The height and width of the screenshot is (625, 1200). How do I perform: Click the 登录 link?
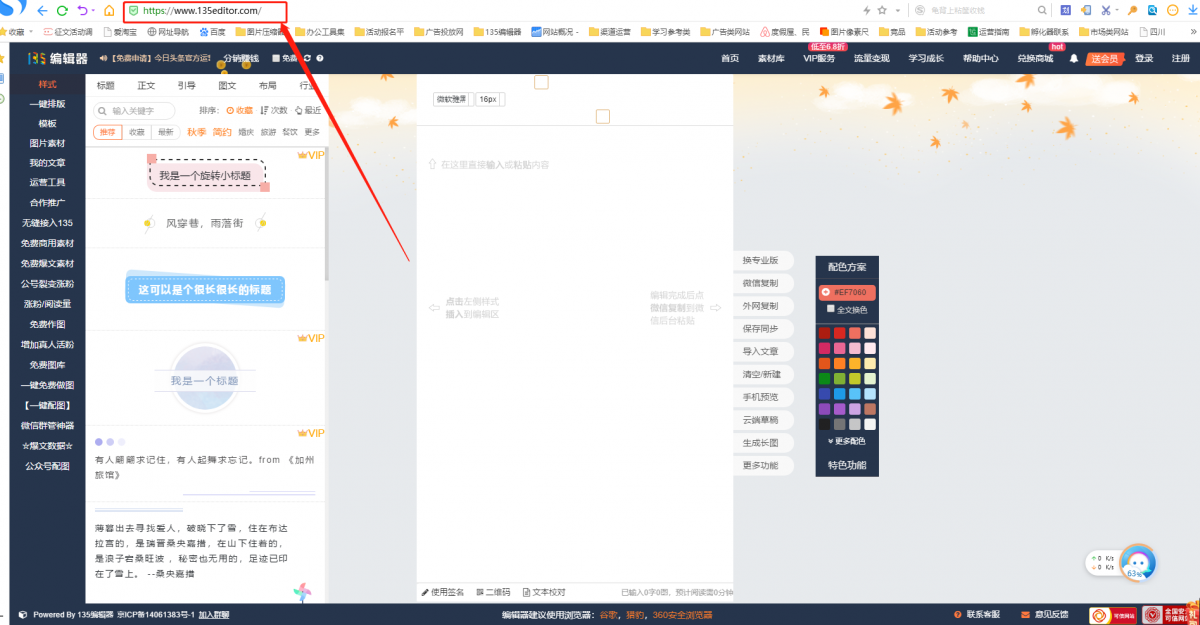pyautogui.click(x=1144, y=58)
